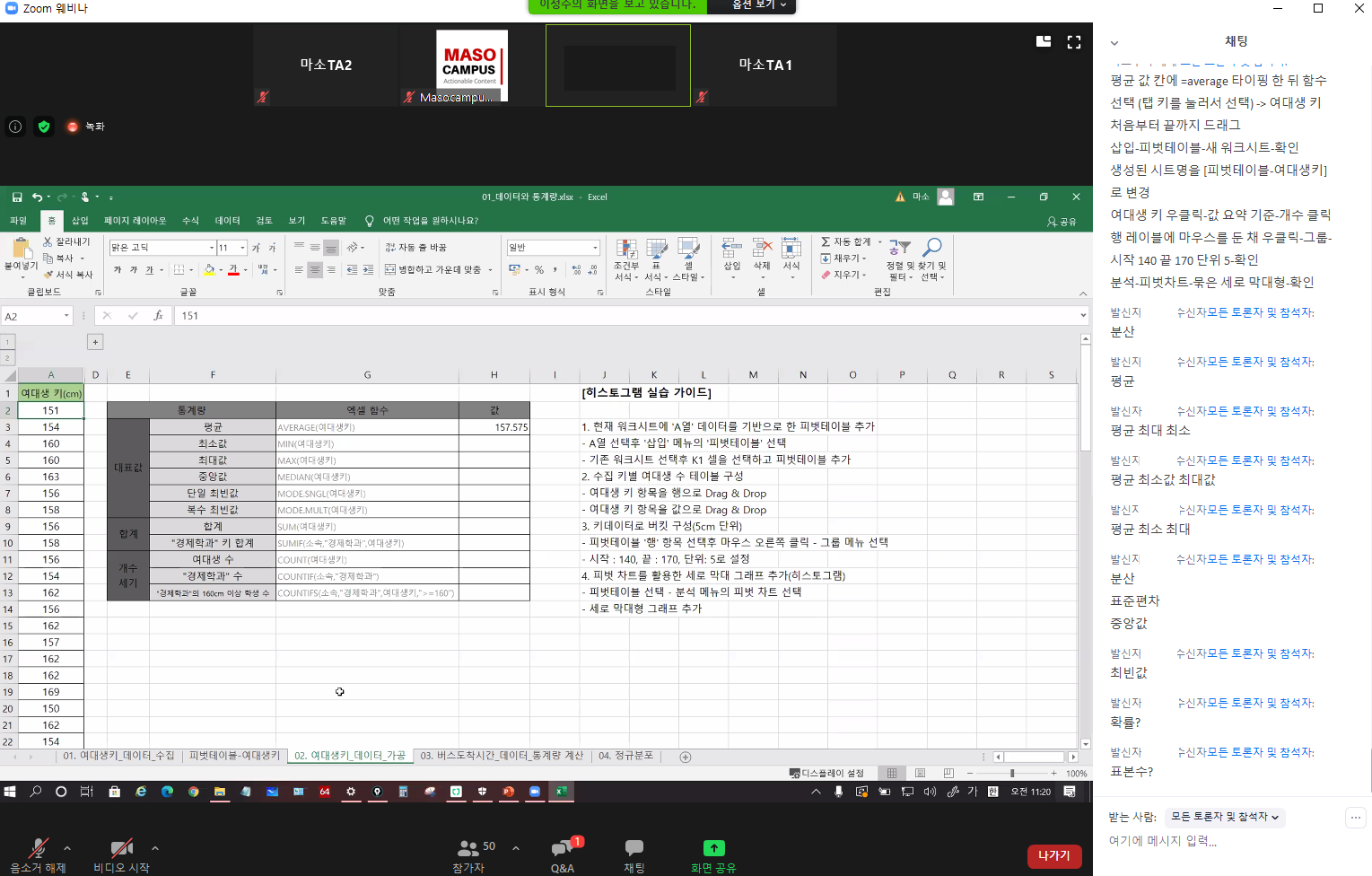Start video with 비디오 시작 button
The width and height of the screenshot is (1372, 876).
point(121,854)
